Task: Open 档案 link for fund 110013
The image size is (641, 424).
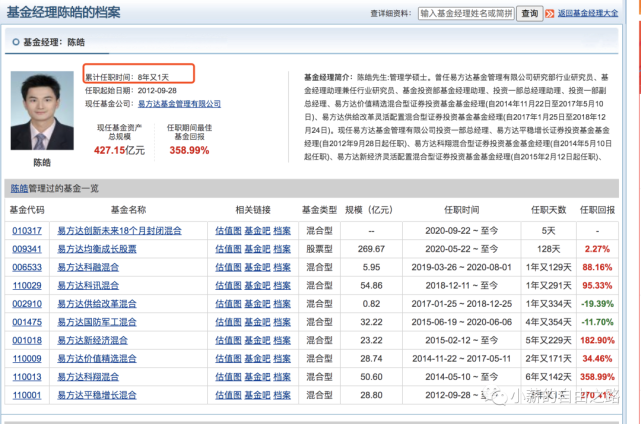Action: point(282,377)
